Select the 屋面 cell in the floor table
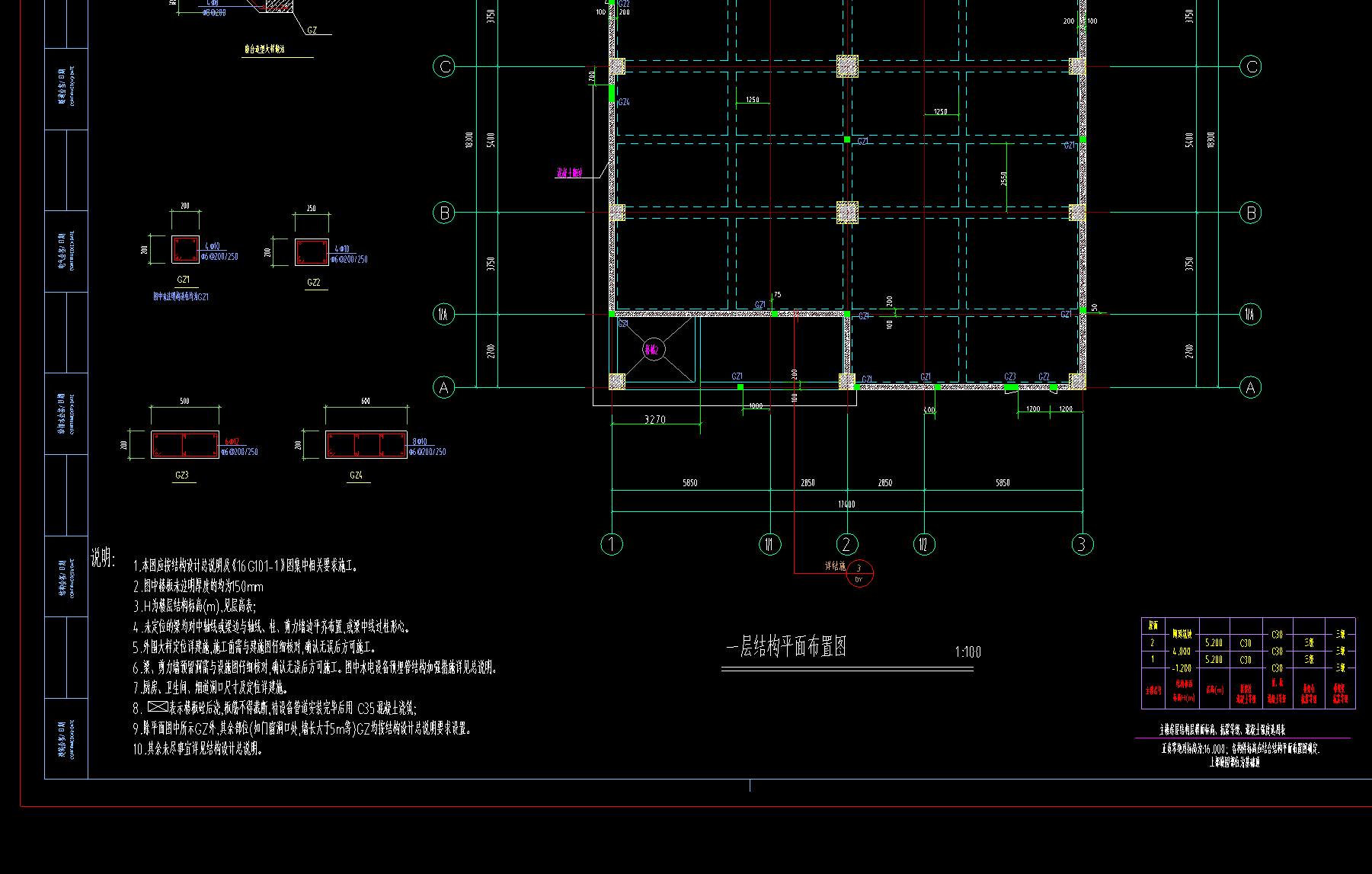Viewport: 1372px width, 874px height. click(x=1153, y=626)
